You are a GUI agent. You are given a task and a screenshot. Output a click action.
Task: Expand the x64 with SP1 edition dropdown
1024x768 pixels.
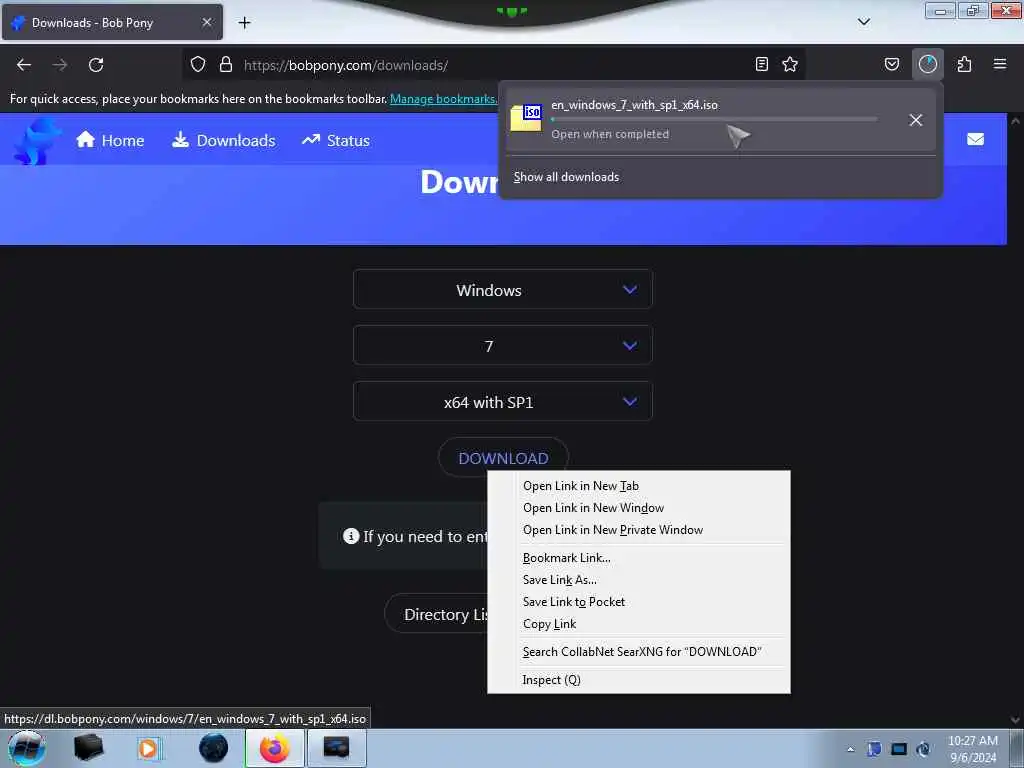click(x=503, y=402)
